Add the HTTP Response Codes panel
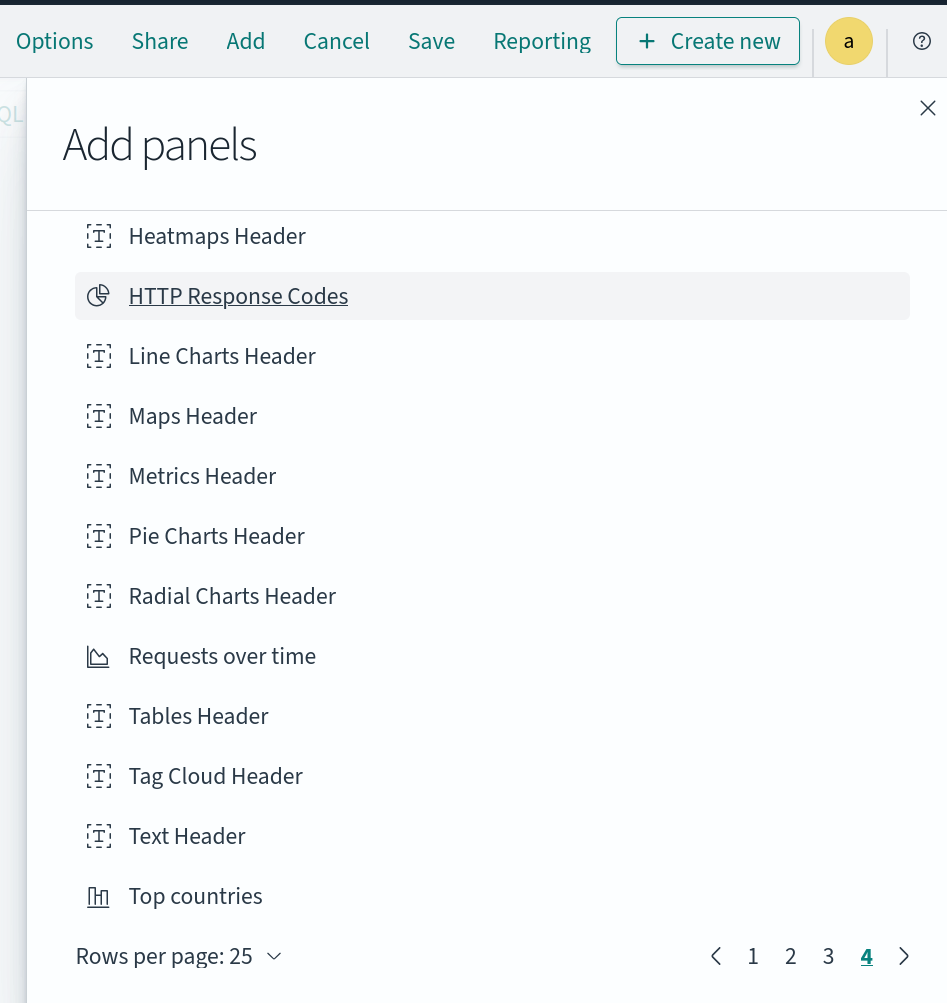The image size is (947, 1003). point(238,296)
